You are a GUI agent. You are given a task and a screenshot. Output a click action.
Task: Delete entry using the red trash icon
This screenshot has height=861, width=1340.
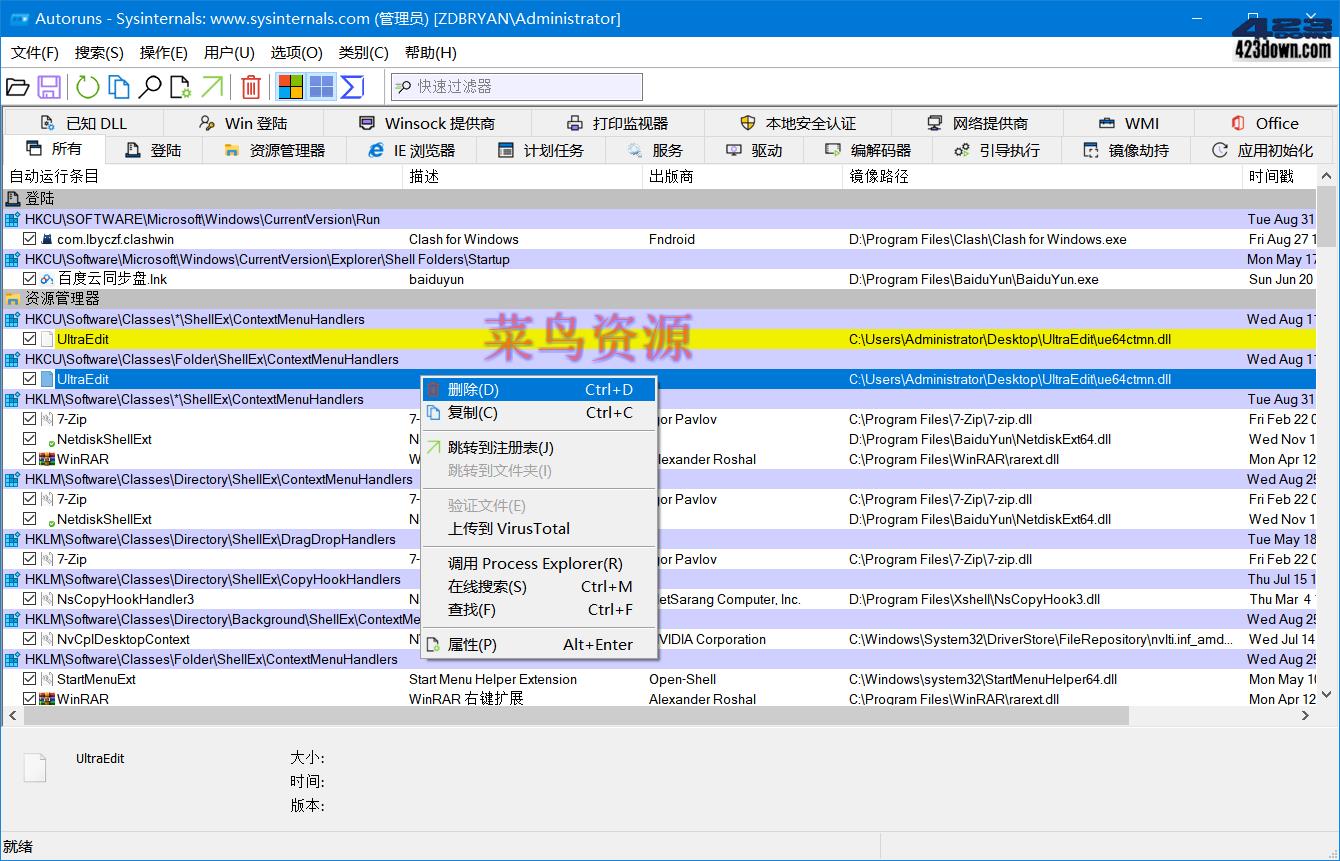[250, 87]
